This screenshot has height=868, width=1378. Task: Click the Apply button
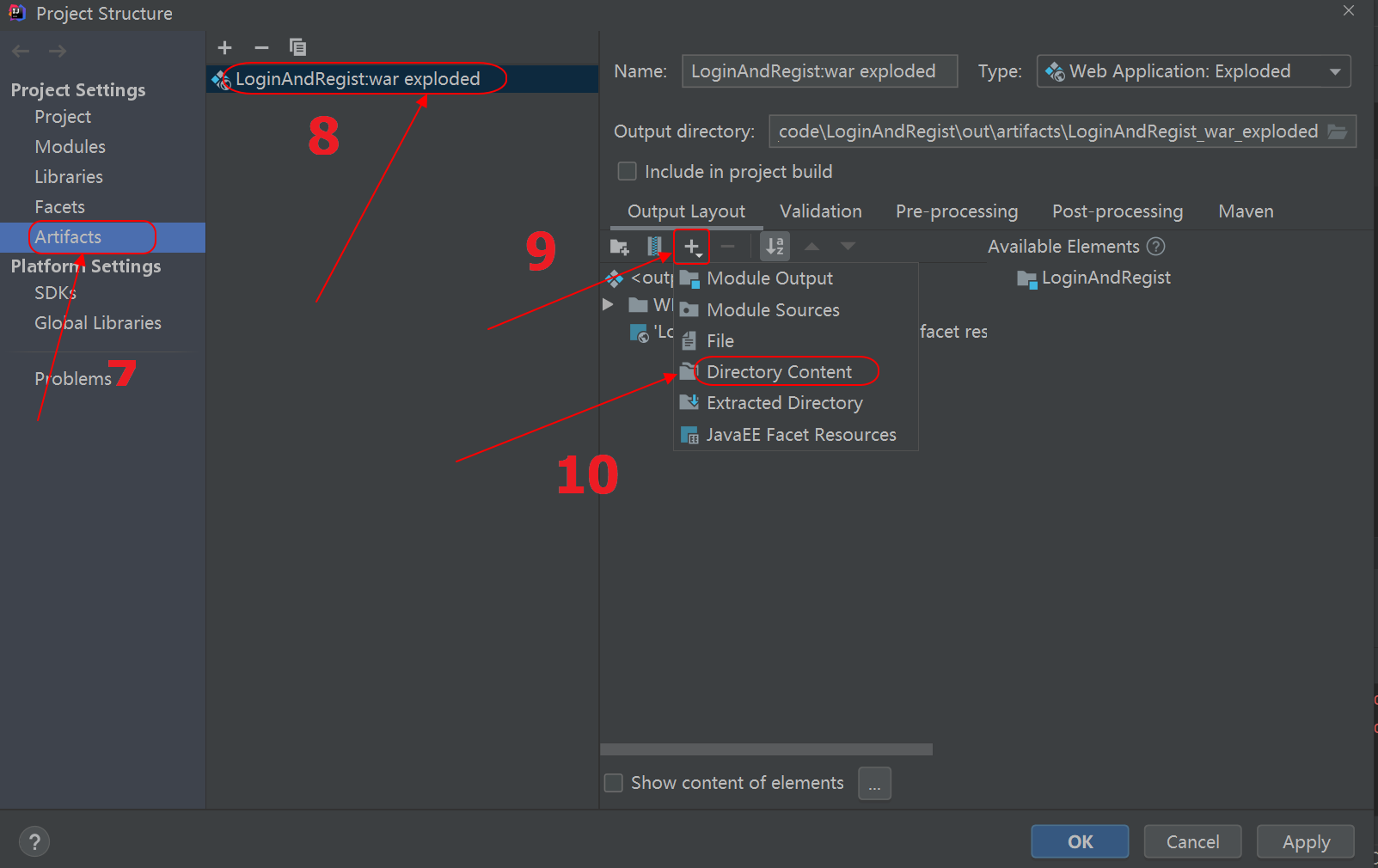pyautogui.click(x=1305, y=841)
